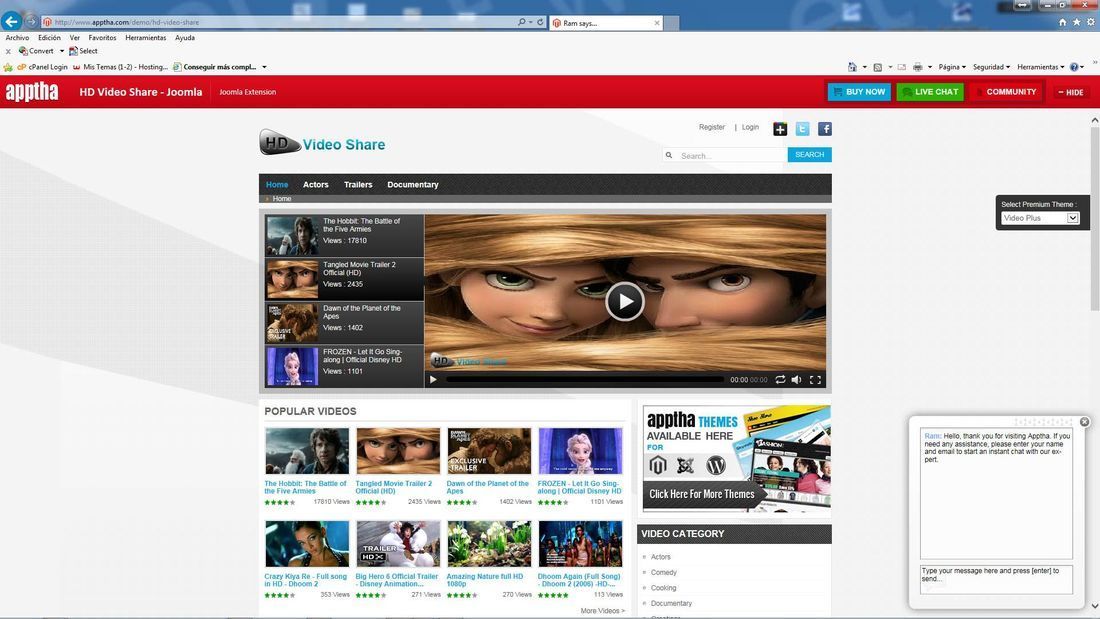Click the Twitter icon in the site header
1100x619 pixels.
point(803,128)
